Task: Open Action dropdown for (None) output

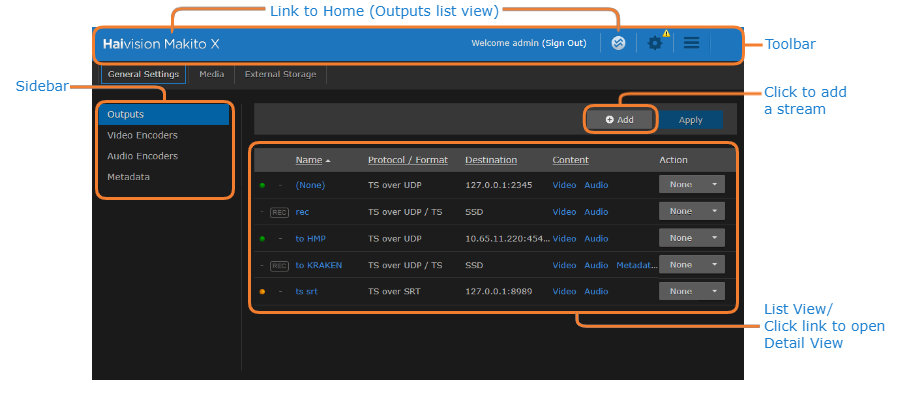Action: [x=691, y=185]
